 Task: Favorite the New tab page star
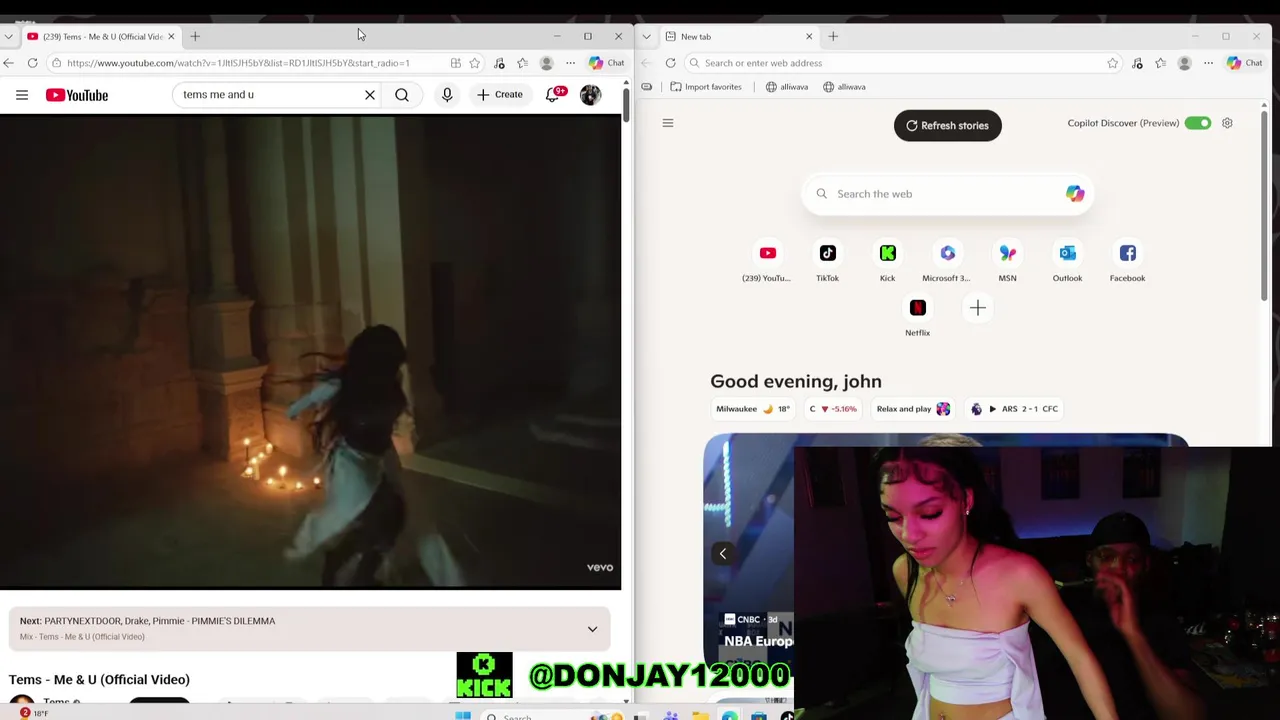pyautogui.click(x=1112, y=63)
